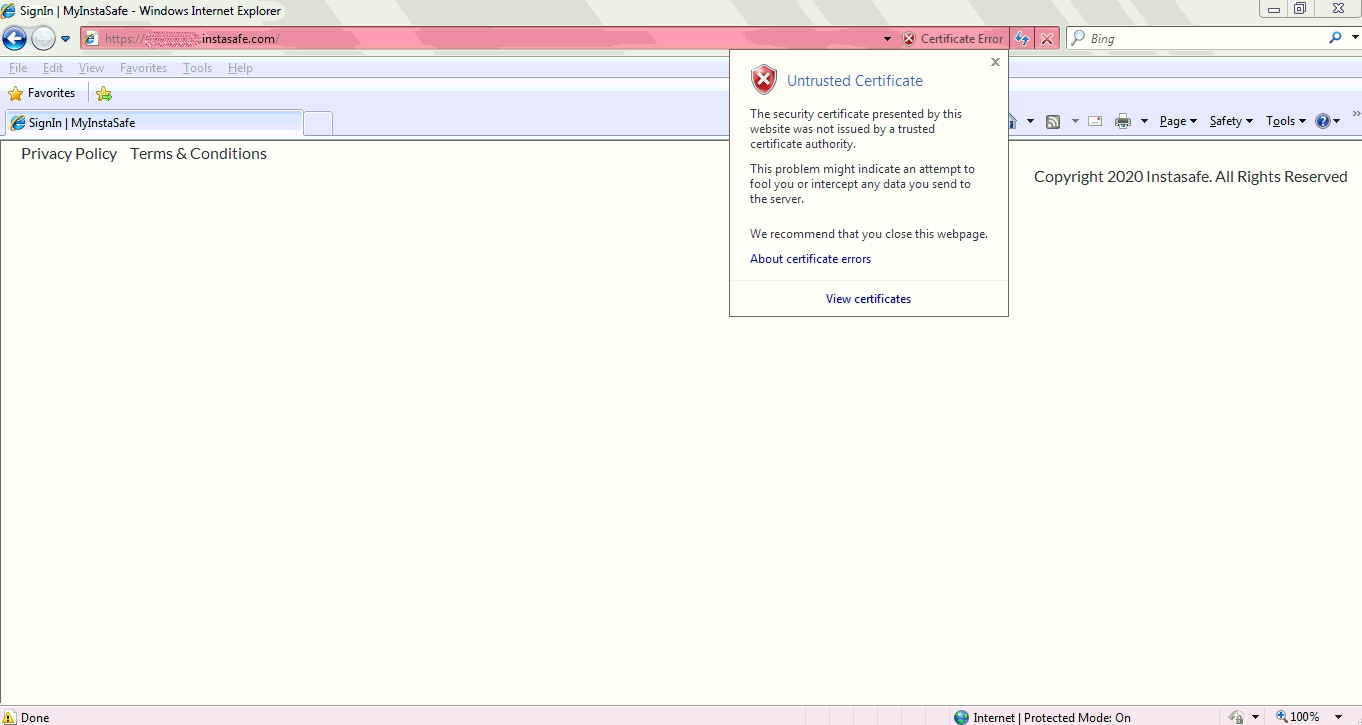The image size is (1362, 725).
Task: Click the Back navigation button
Action: point(14,39)
